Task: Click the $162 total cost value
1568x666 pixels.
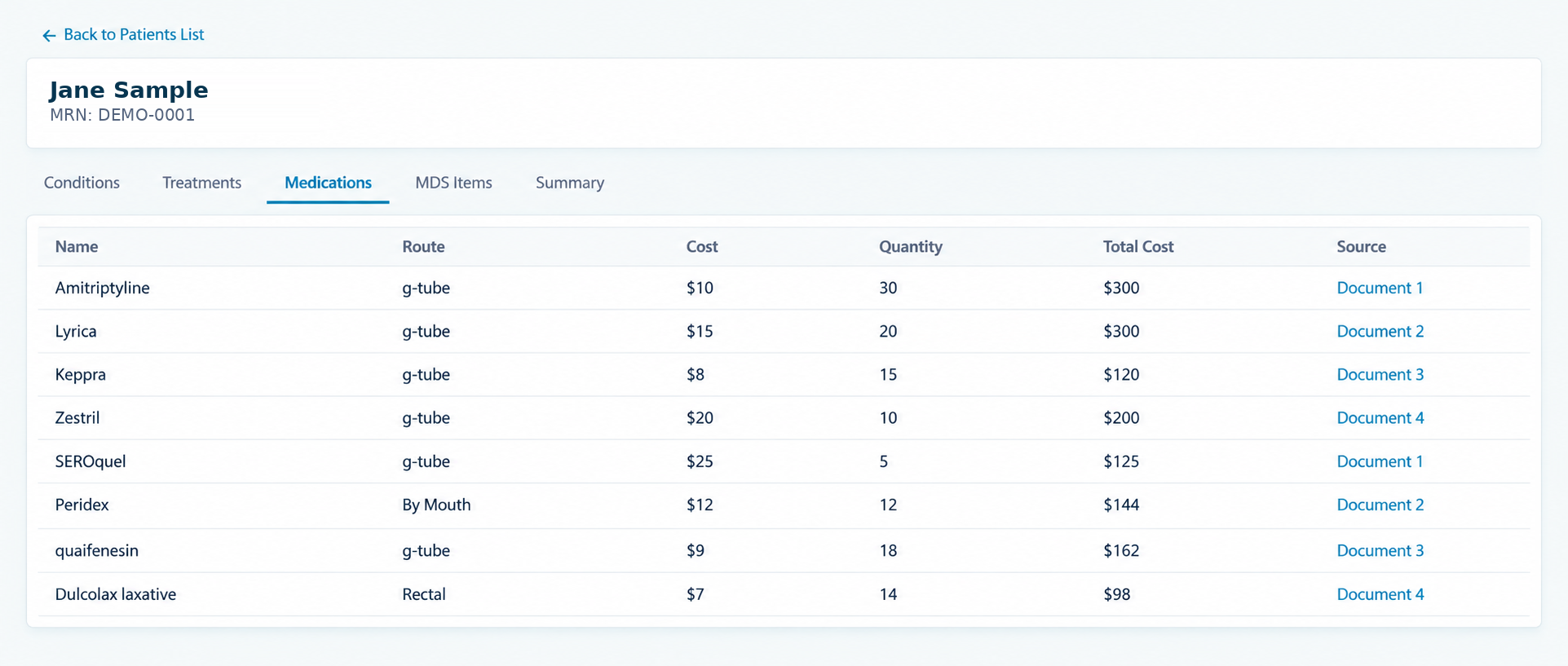Action: coord(1121,550)
